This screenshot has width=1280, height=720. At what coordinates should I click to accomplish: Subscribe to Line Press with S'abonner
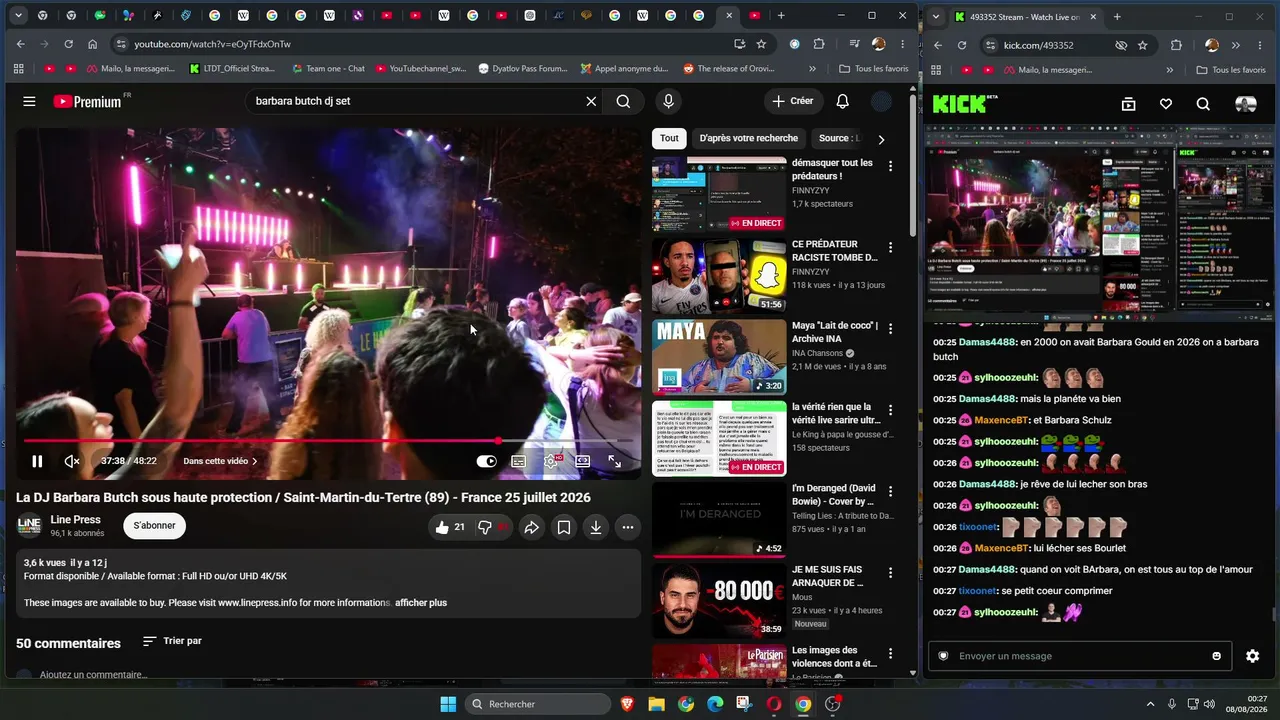pyautogui.click(x=155, y=526)
